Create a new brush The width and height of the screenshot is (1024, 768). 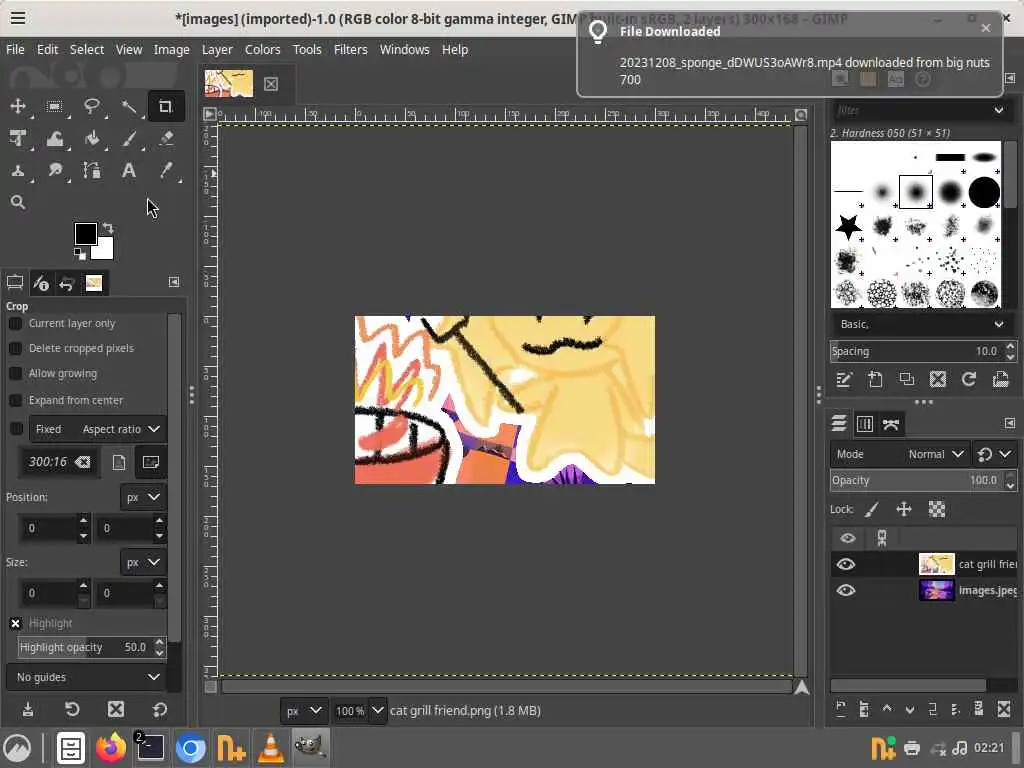coord(875,379)
